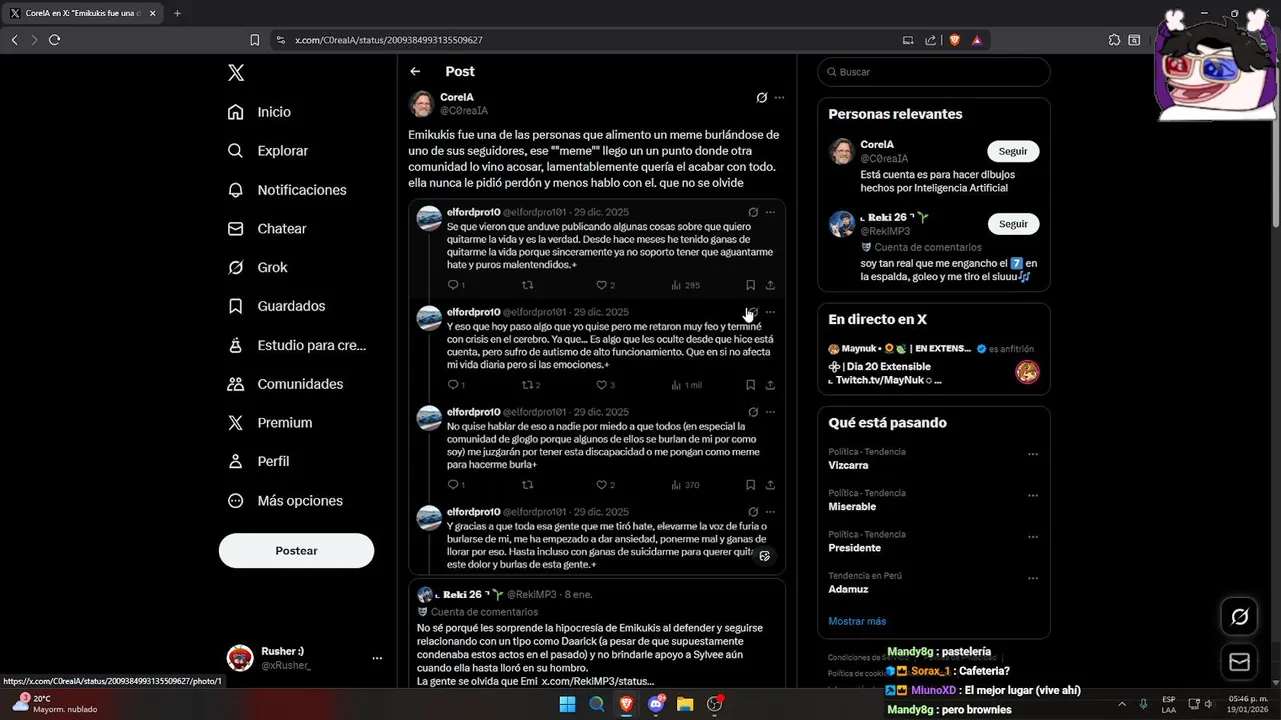Viewport: 1281px width, 720px height.
Task: Share the tweet with 1 mil views
Action: click(x=770, y=385)
